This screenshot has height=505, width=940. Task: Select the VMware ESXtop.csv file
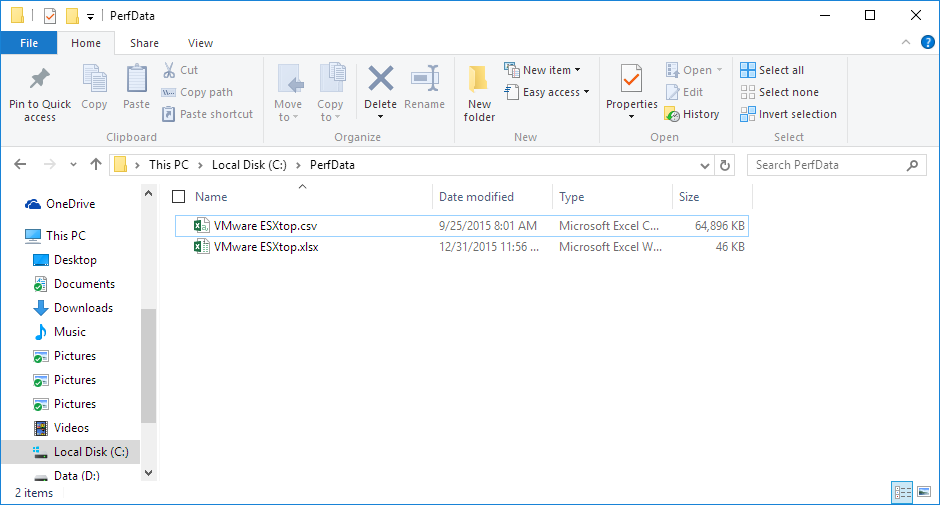click(x=462, y=226)
